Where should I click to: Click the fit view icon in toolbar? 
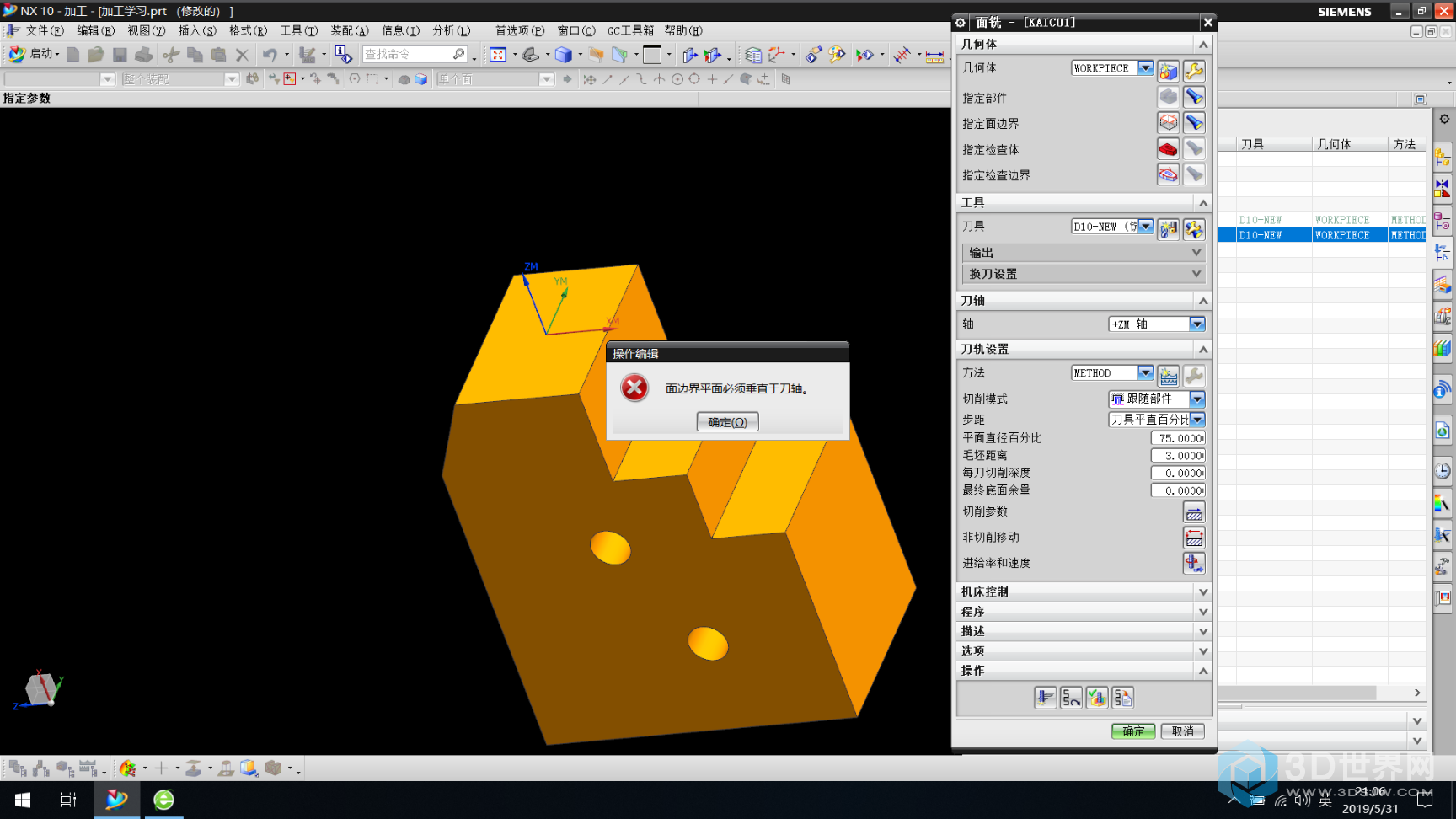[x=498, y=55]
